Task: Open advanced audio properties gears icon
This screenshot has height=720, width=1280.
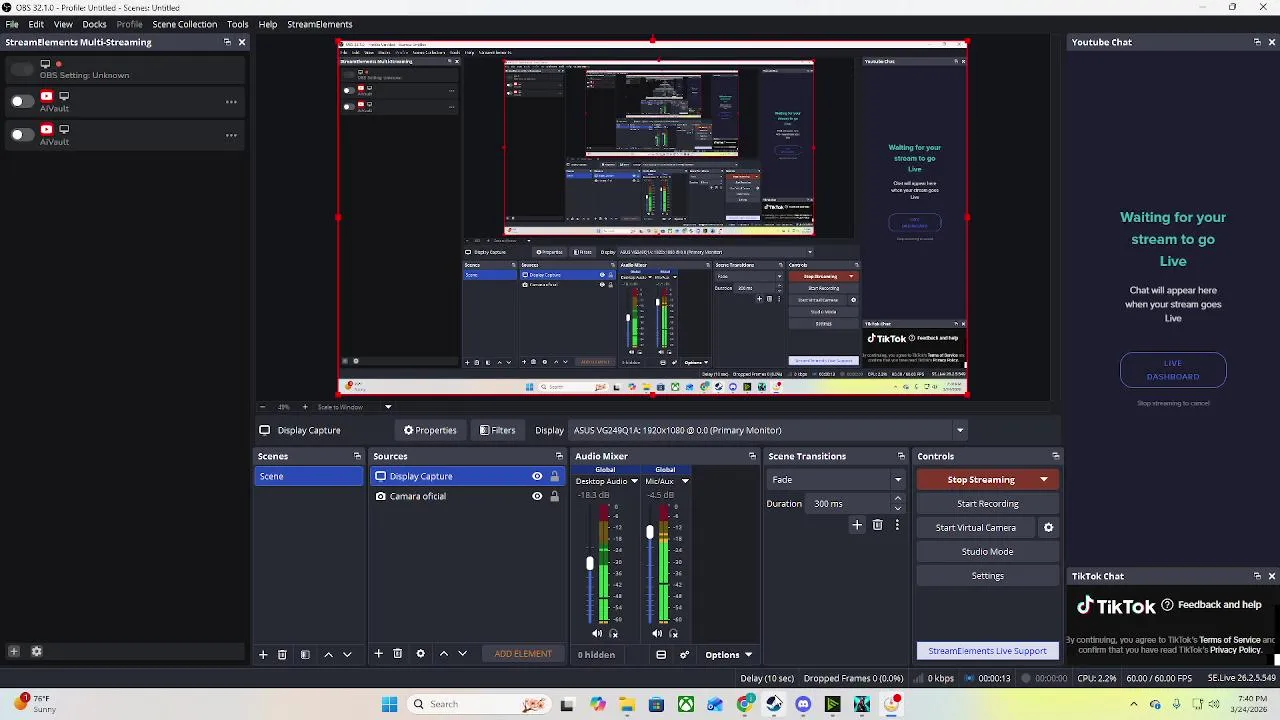Action: (x=685, y=655)
